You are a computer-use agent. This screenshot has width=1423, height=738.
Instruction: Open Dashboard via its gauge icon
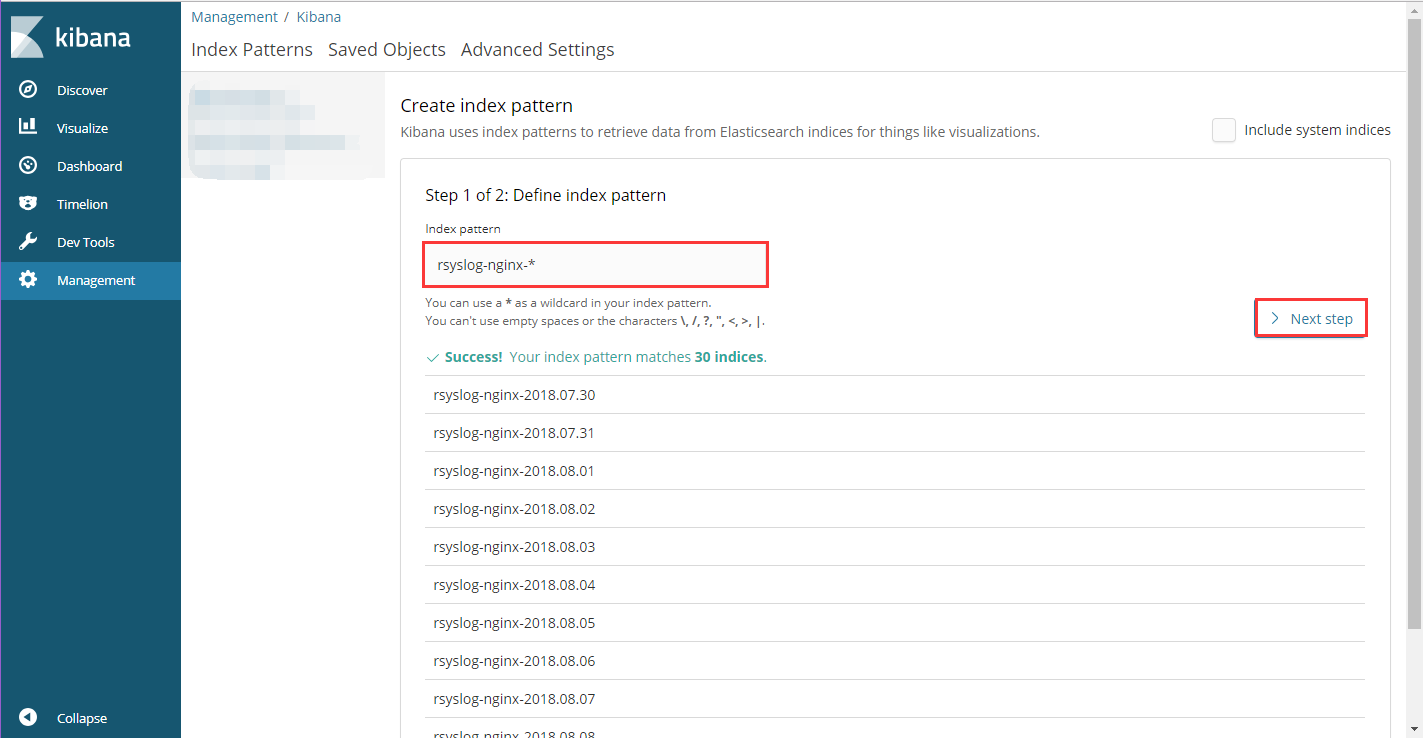pyautogui.click(x=28, y=166)
